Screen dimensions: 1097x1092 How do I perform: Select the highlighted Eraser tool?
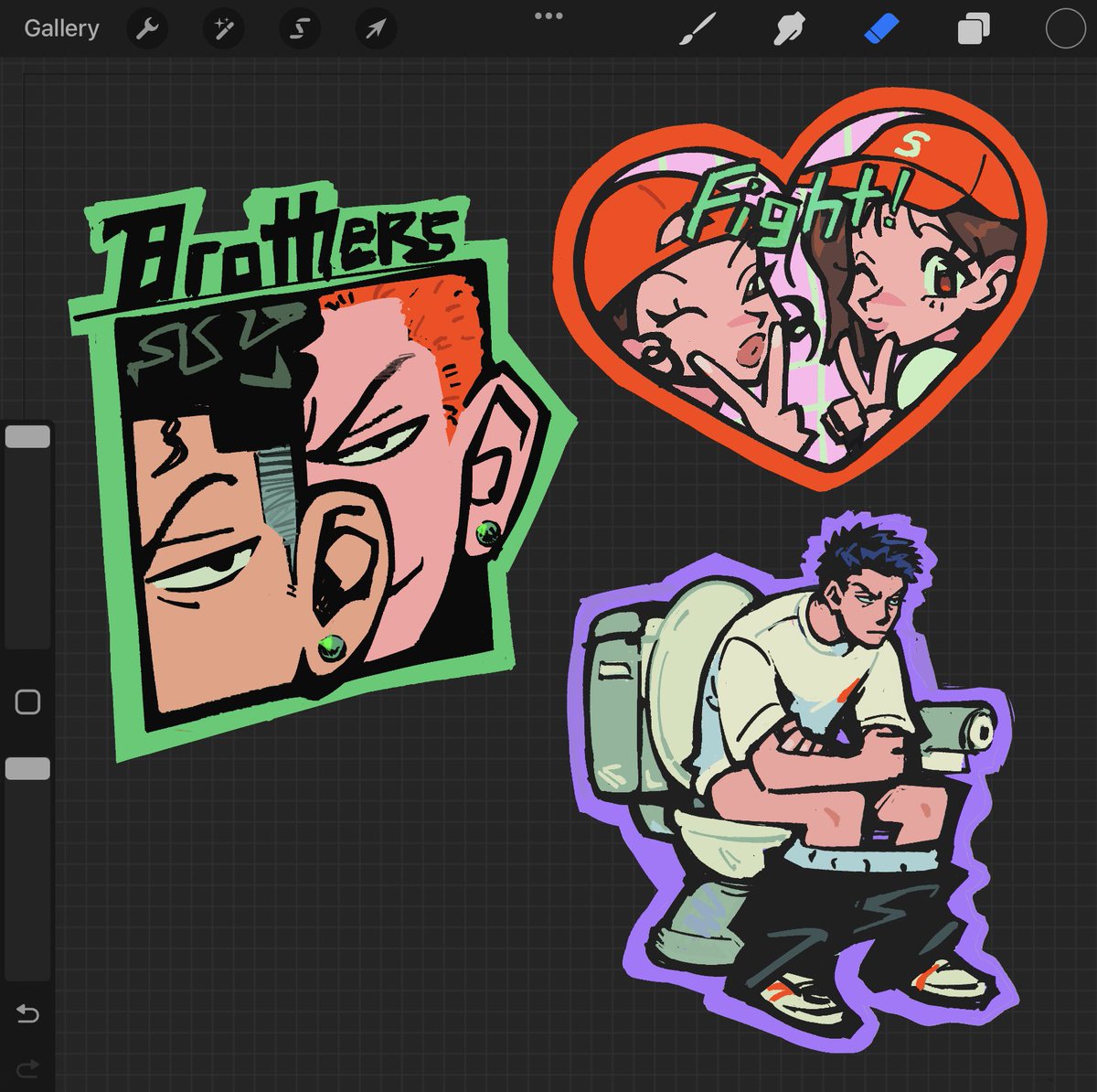879,27
